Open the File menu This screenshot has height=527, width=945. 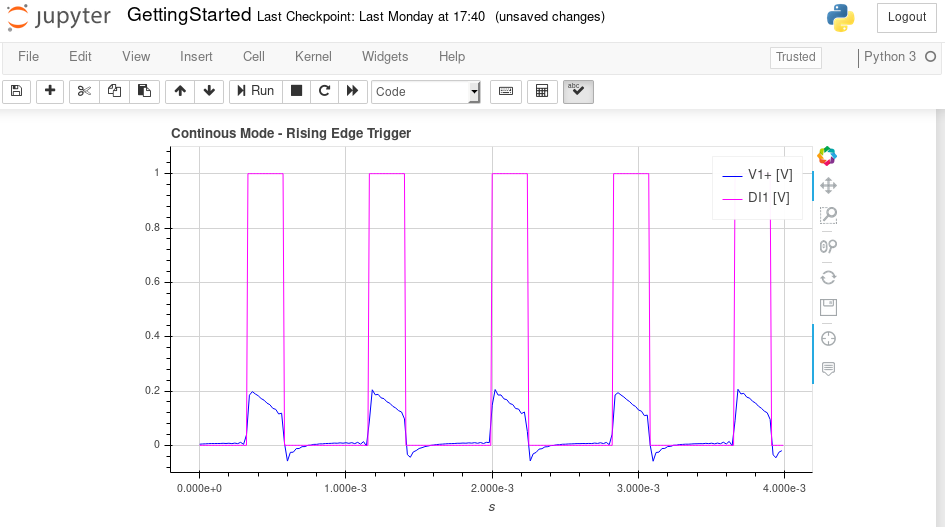(x=28, y=57)
